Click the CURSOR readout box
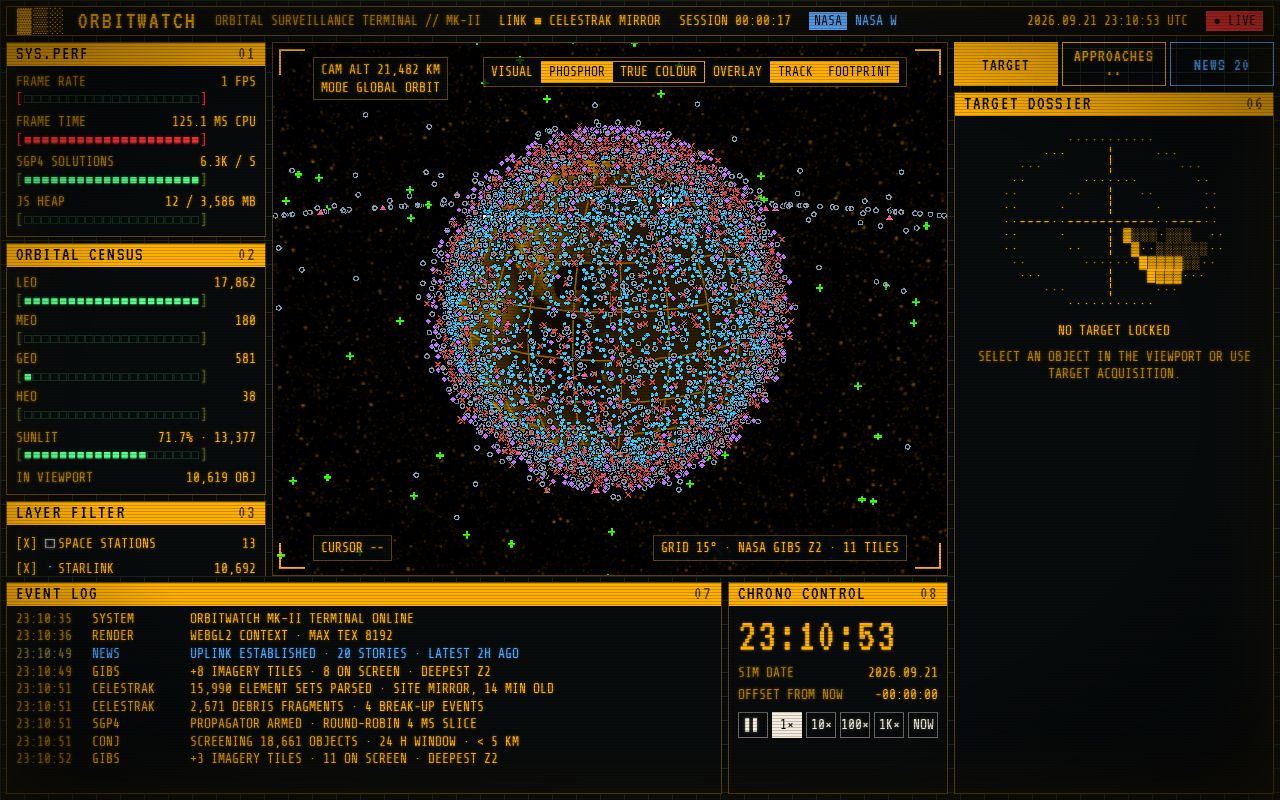 (352, 548)
